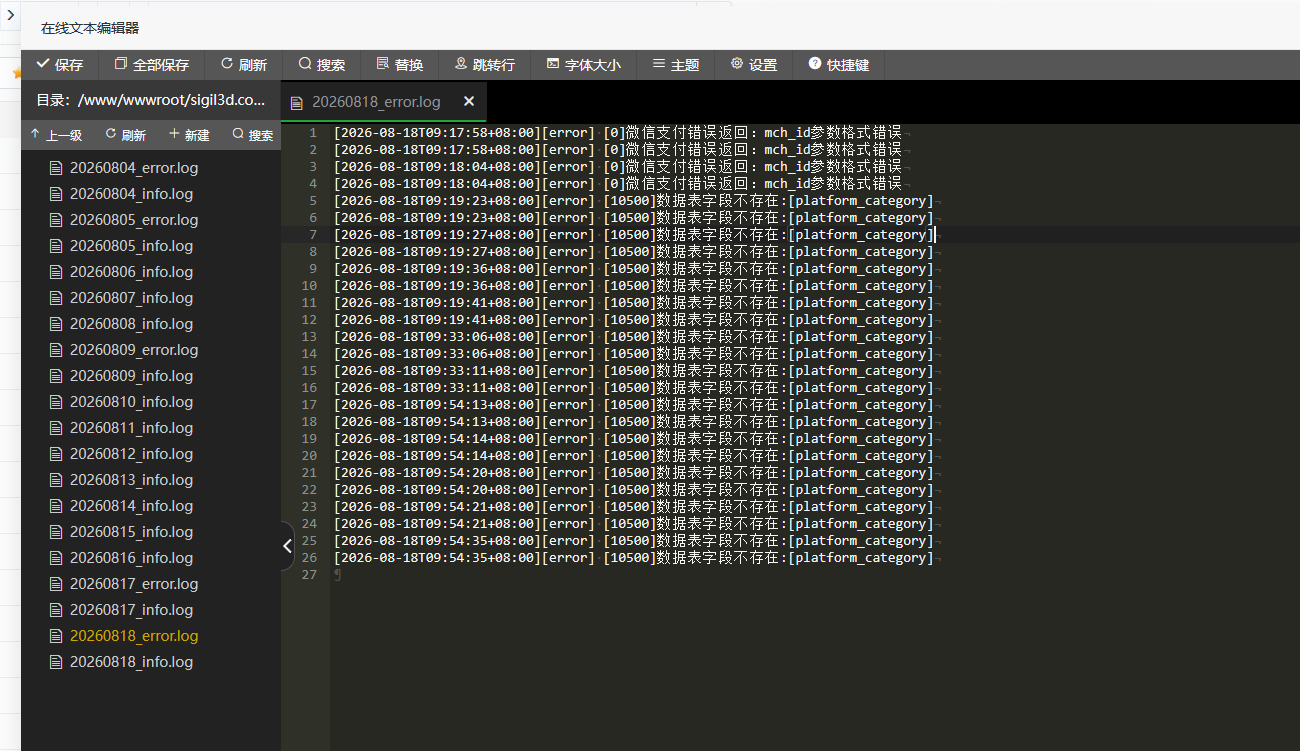Open file 20260809_error.log
This screenshot has height=751, width=1300.
[x=134, y=350]
